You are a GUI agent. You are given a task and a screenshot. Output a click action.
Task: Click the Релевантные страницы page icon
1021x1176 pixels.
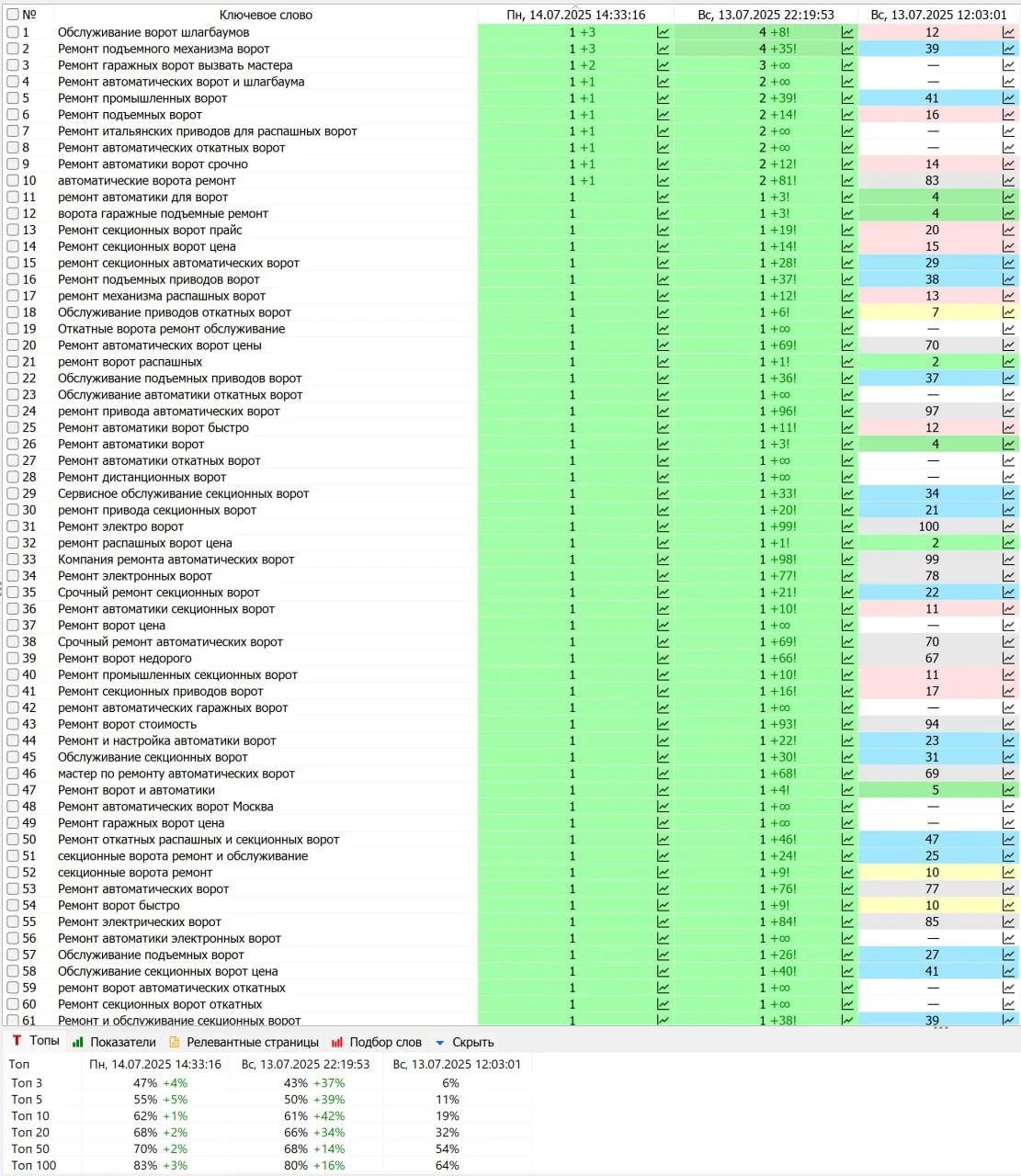pos(175,1042)
